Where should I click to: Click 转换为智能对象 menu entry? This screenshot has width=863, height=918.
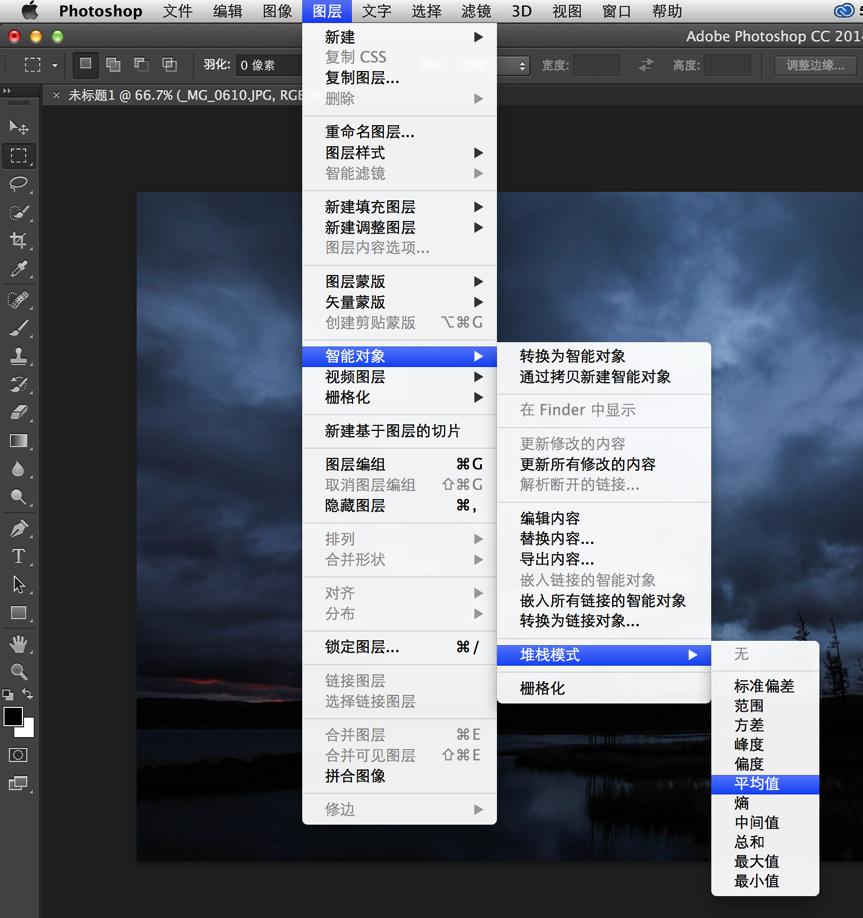point(572,356)
